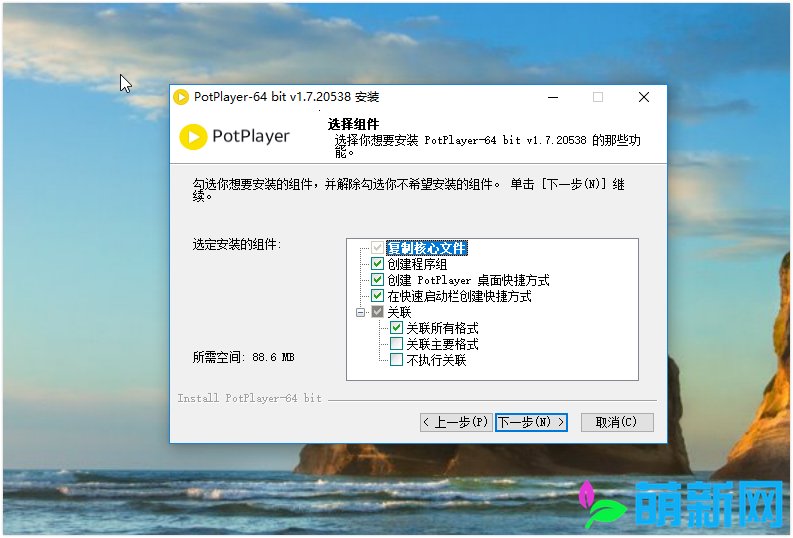Viewport: 793px width, 538px height.
Task: Collapse the 关联 tree node
Action: (361, 312)
